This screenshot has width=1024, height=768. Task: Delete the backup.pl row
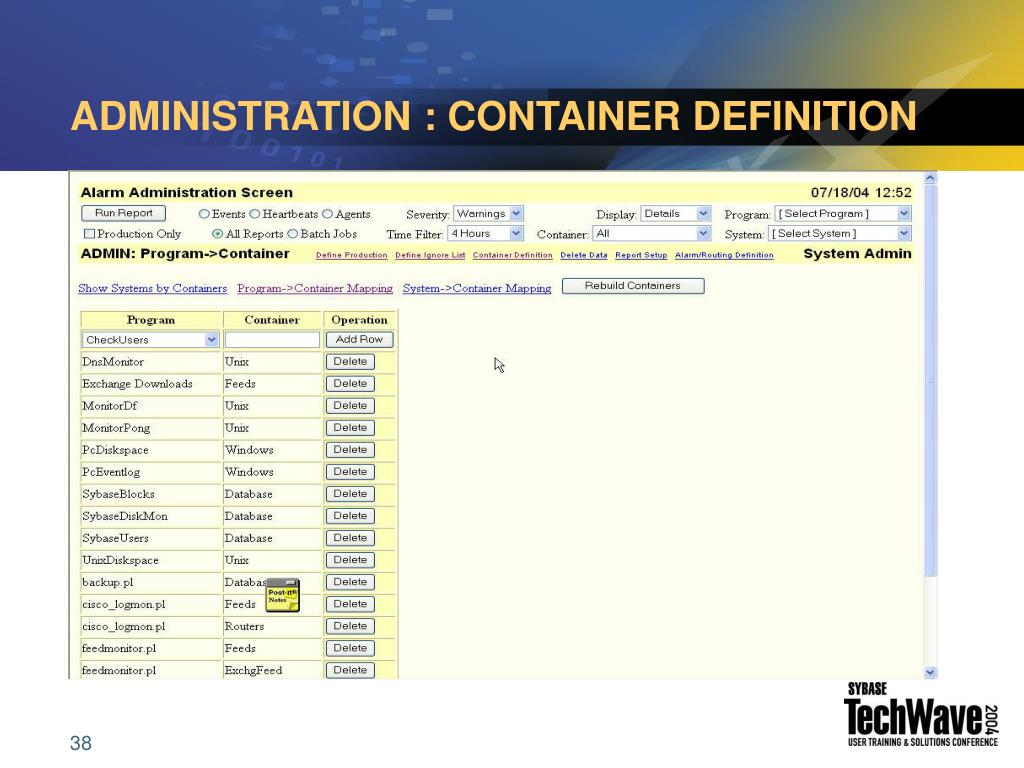coord(350,582)
